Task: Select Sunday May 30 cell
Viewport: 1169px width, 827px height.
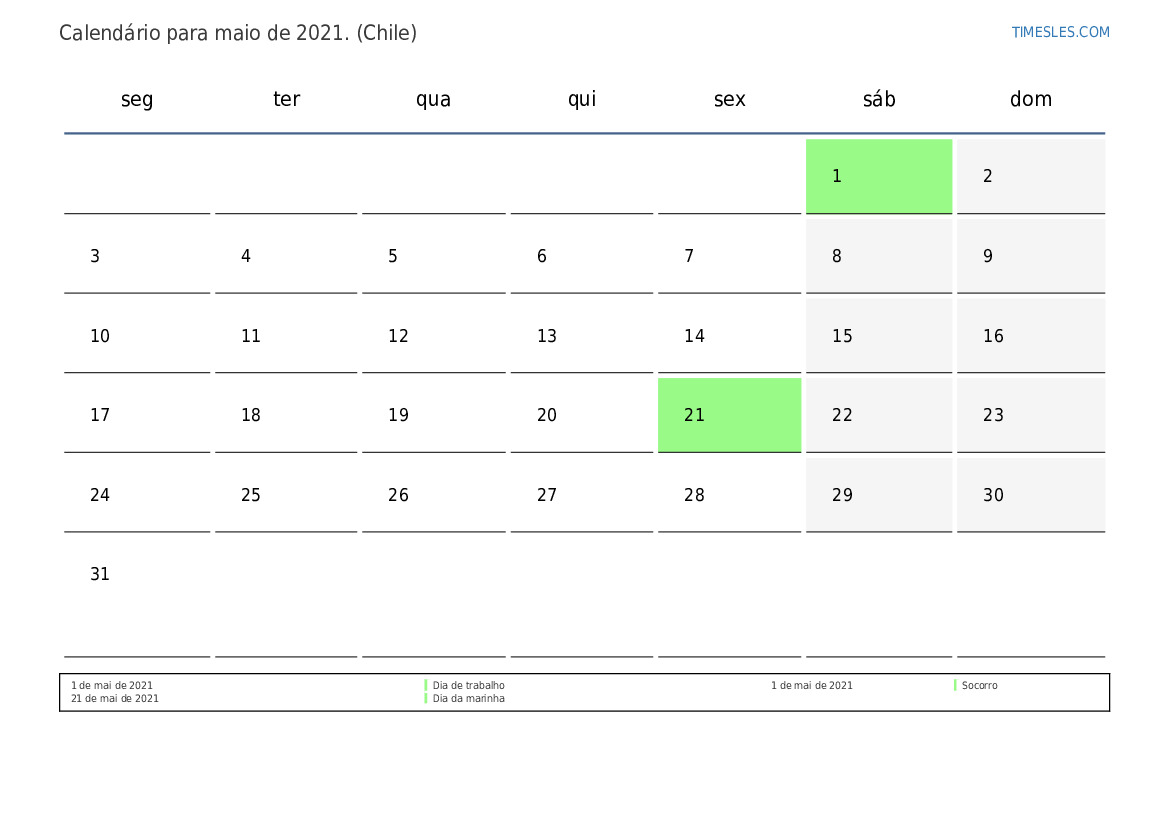Action: coord(1030,495)
